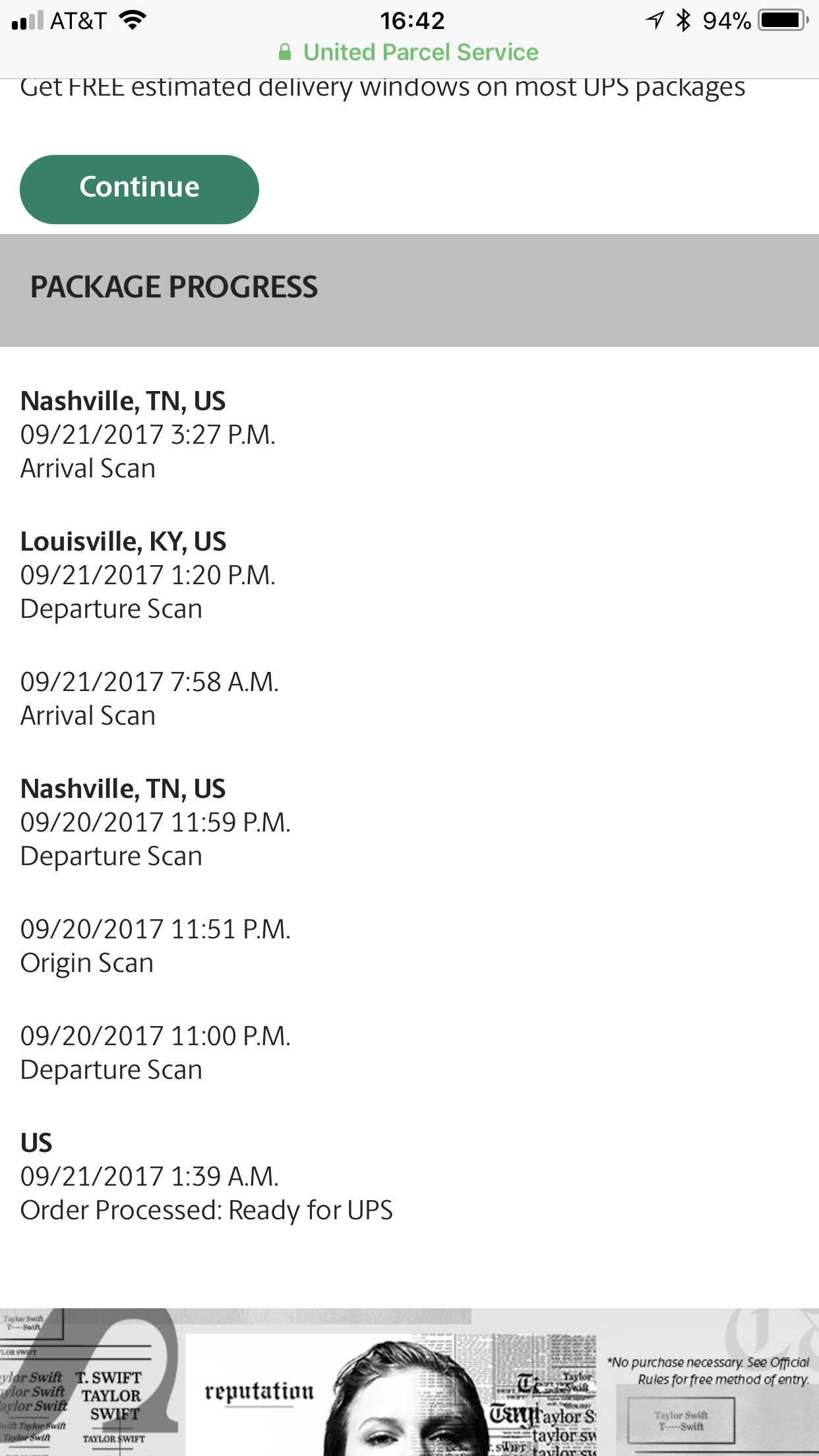Viewport: 819px width, 1456px height.
Task: Tap the battery icon in status bar
Action: (783, 20)
